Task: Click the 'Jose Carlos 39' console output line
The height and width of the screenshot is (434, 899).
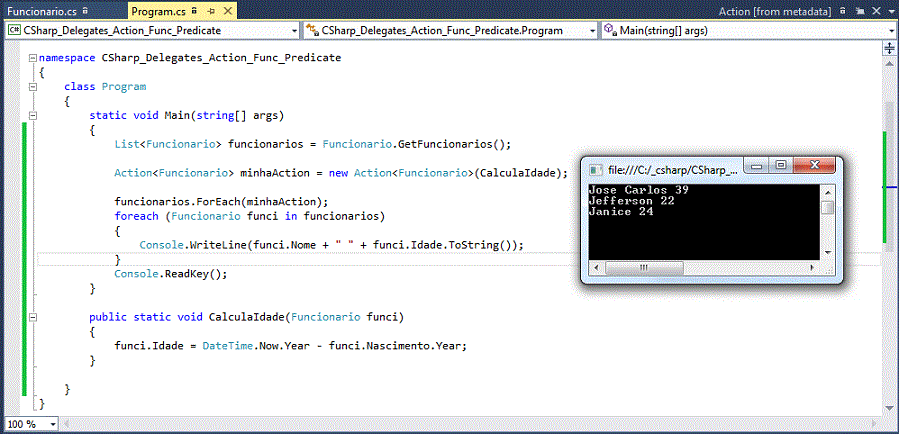Action: point(639,190)
